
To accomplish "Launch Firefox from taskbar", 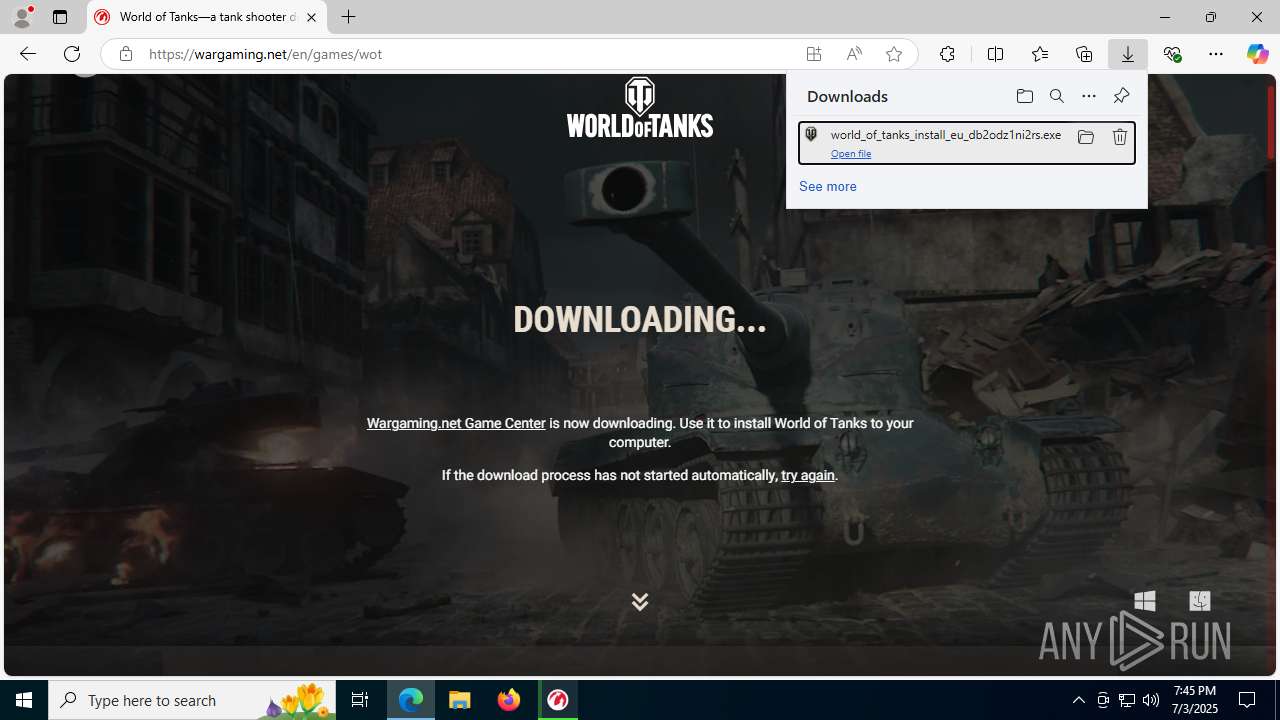I will click(x=509, y=700).
